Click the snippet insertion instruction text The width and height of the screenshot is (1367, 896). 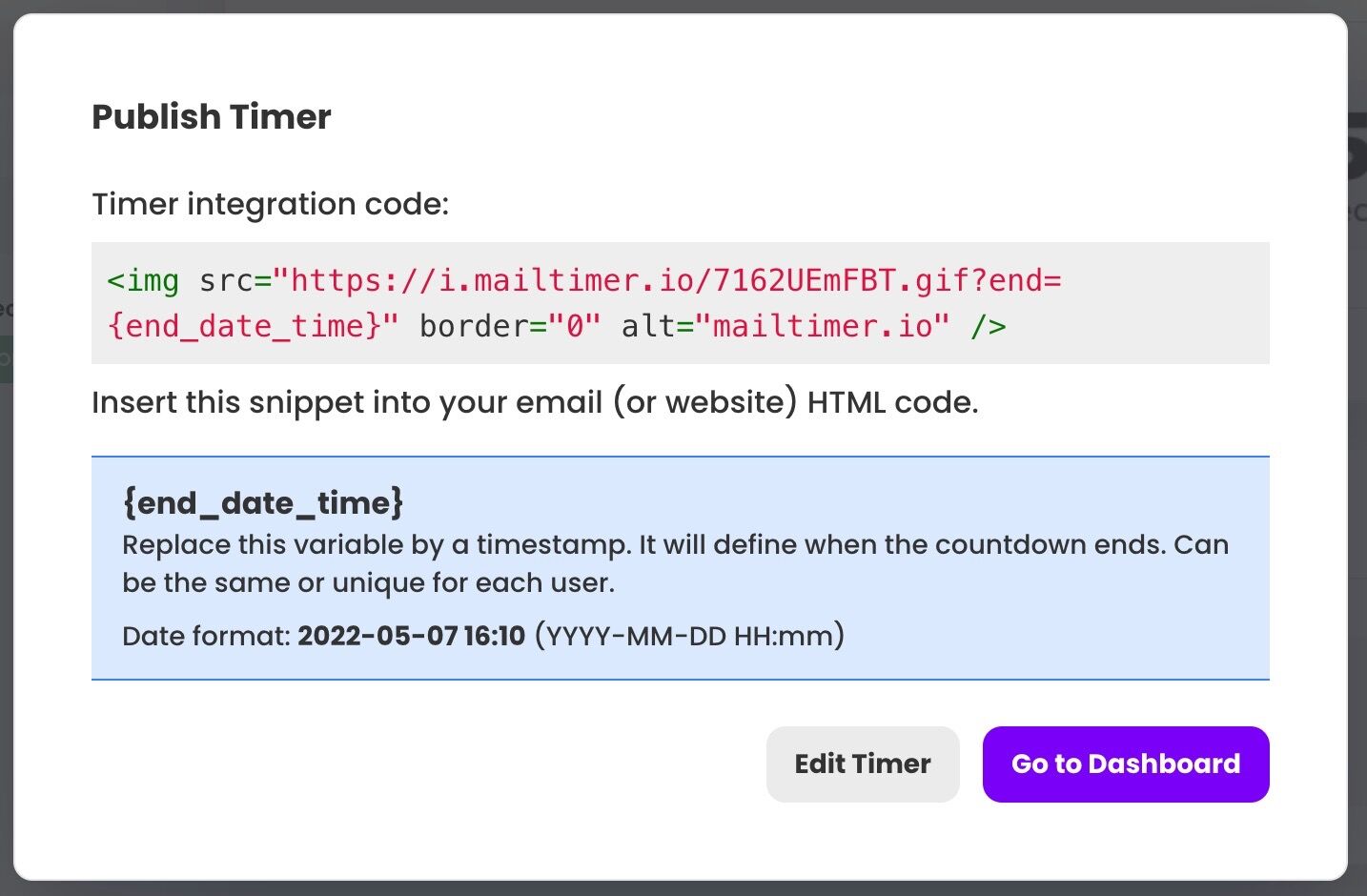pyautogui.click(x=534, y=401)
